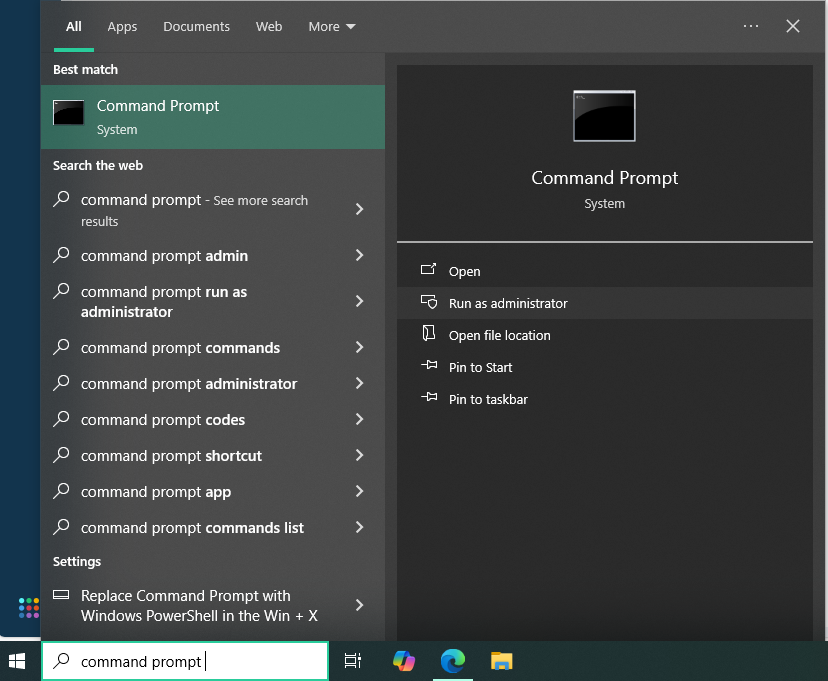Open the three-dot options menu
The width and height of the screenshot is (828, 681).
pyautogui.click(x=750, y=26)
